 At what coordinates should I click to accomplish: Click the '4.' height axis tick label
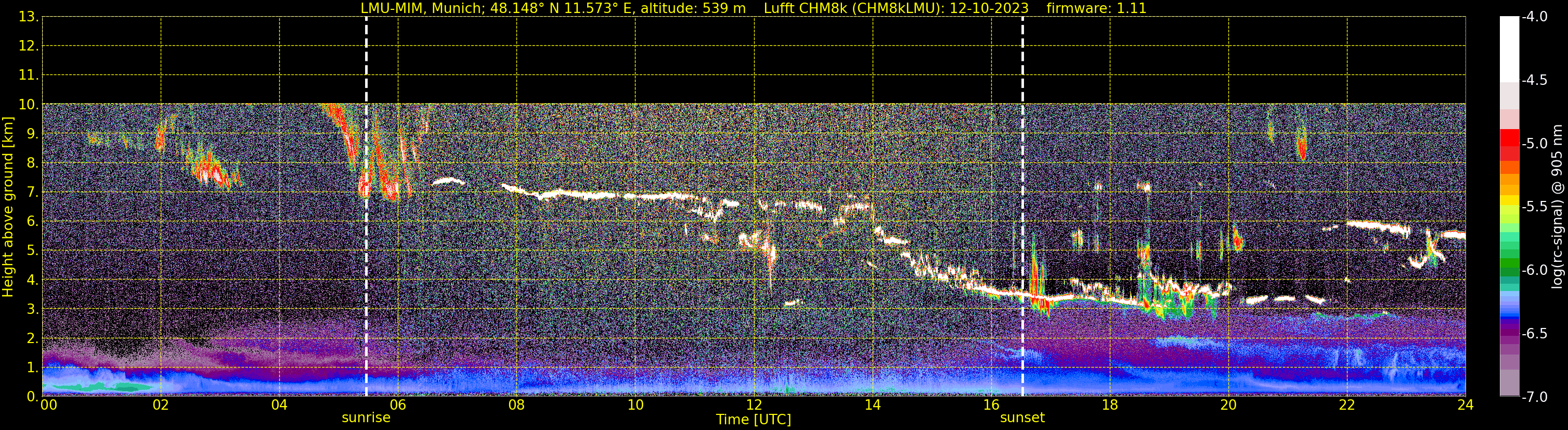click(32, 280)
